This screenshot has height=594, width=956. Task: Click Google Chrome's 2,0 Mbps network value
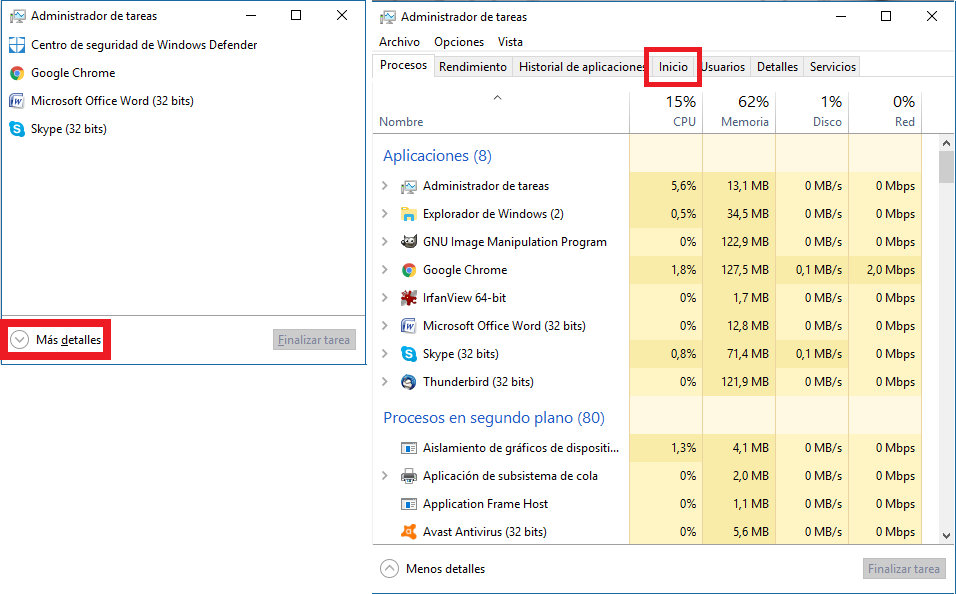891,270
